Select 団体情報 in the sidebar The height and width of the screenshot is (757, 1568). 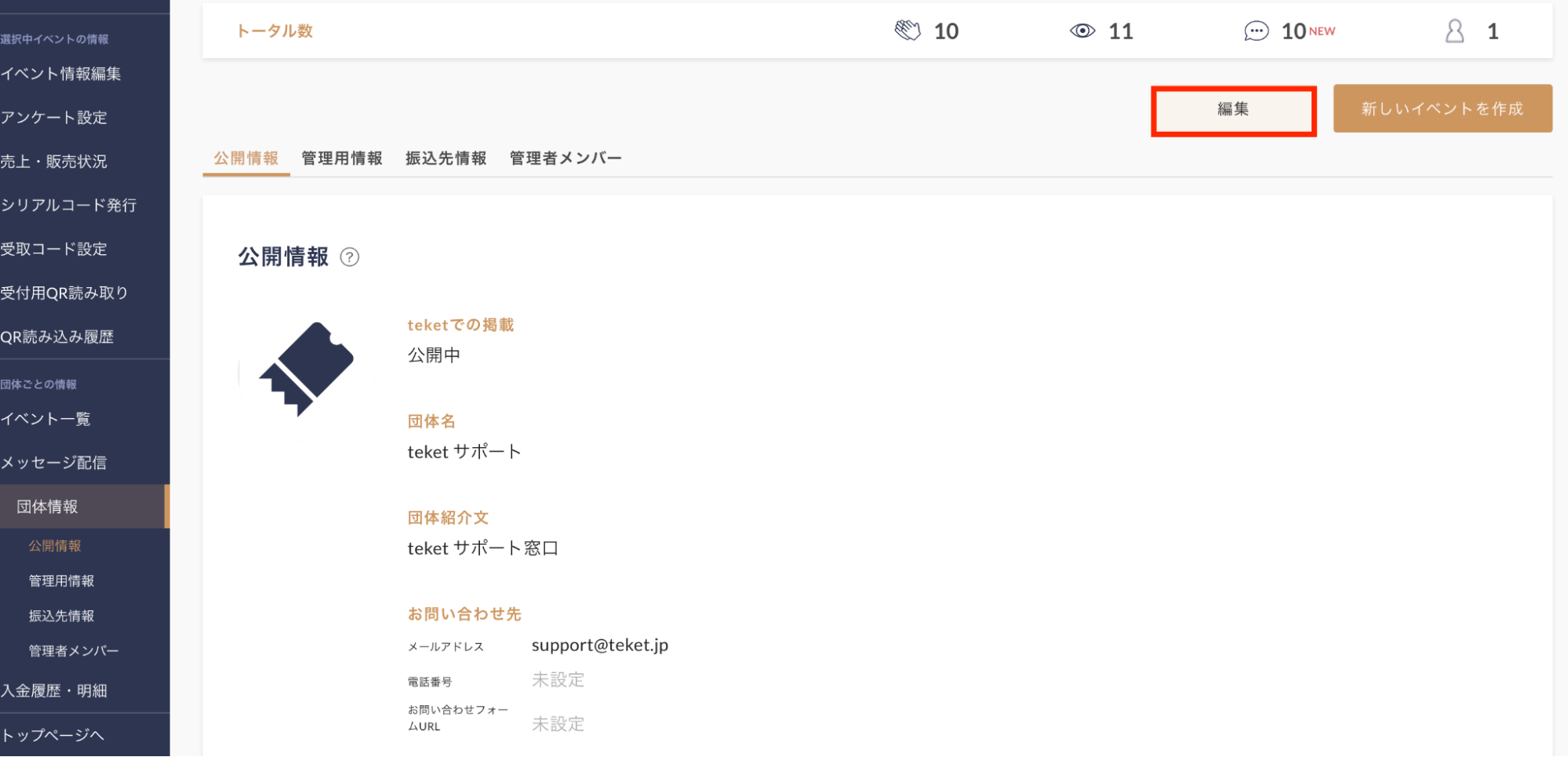coord(85,507)
